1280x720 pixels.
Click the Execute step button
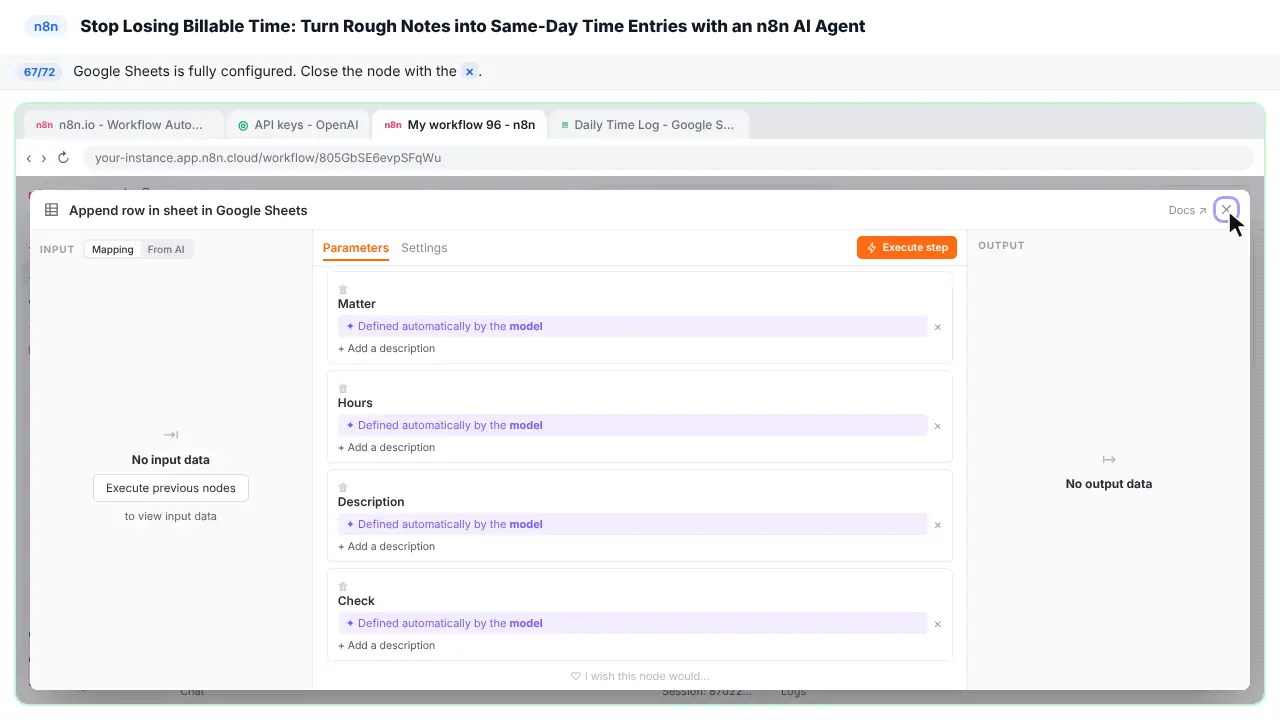(907, 248)
